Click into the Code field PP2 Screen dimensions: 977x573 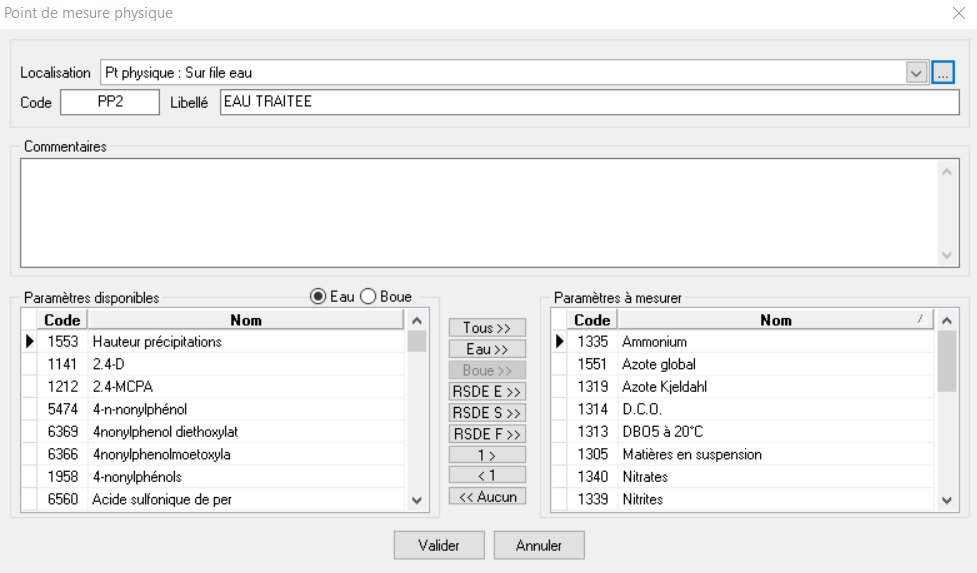[x=110, y=102]
